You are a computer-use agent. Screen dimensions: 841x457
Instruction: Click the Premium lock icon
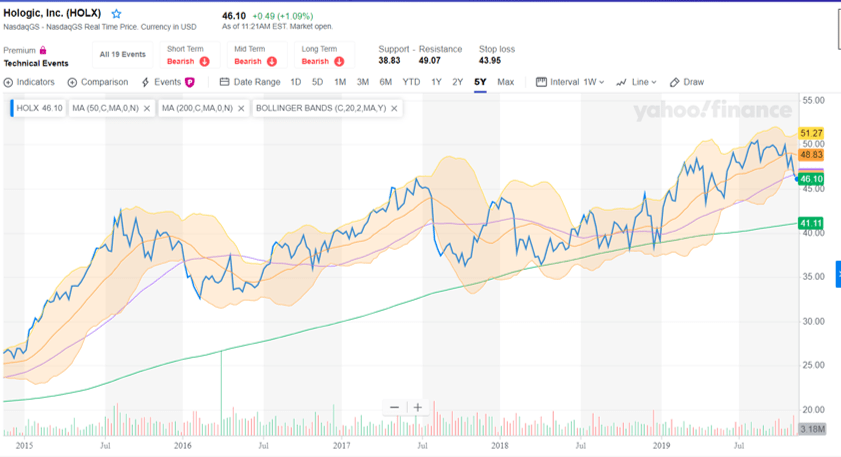point(43,50)
